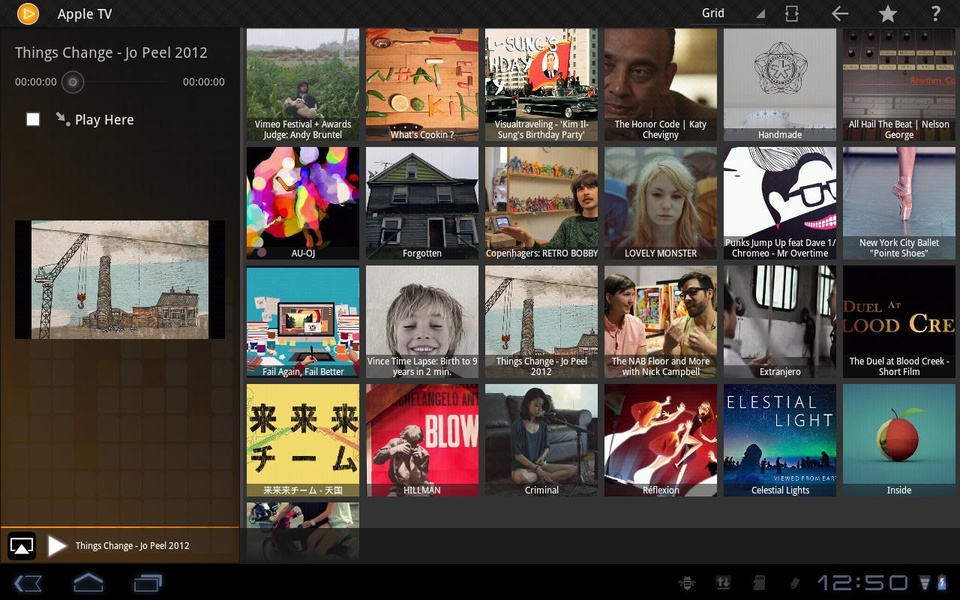Open The Honor Code Katy Chevigny video

[661, 85]
